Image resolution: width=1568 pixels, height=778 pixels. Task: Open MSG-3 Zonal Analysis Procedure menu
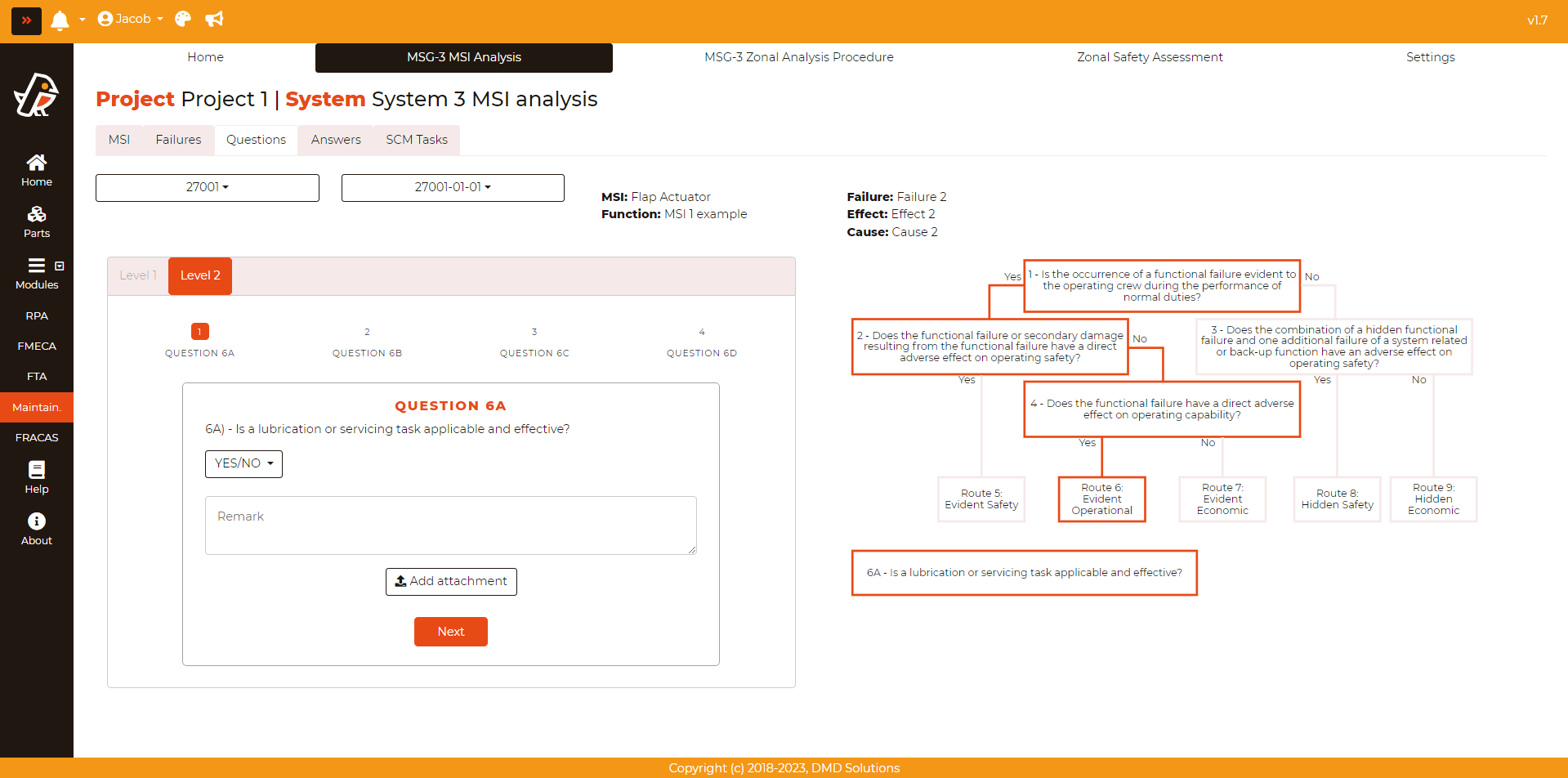tap(798, 57)
